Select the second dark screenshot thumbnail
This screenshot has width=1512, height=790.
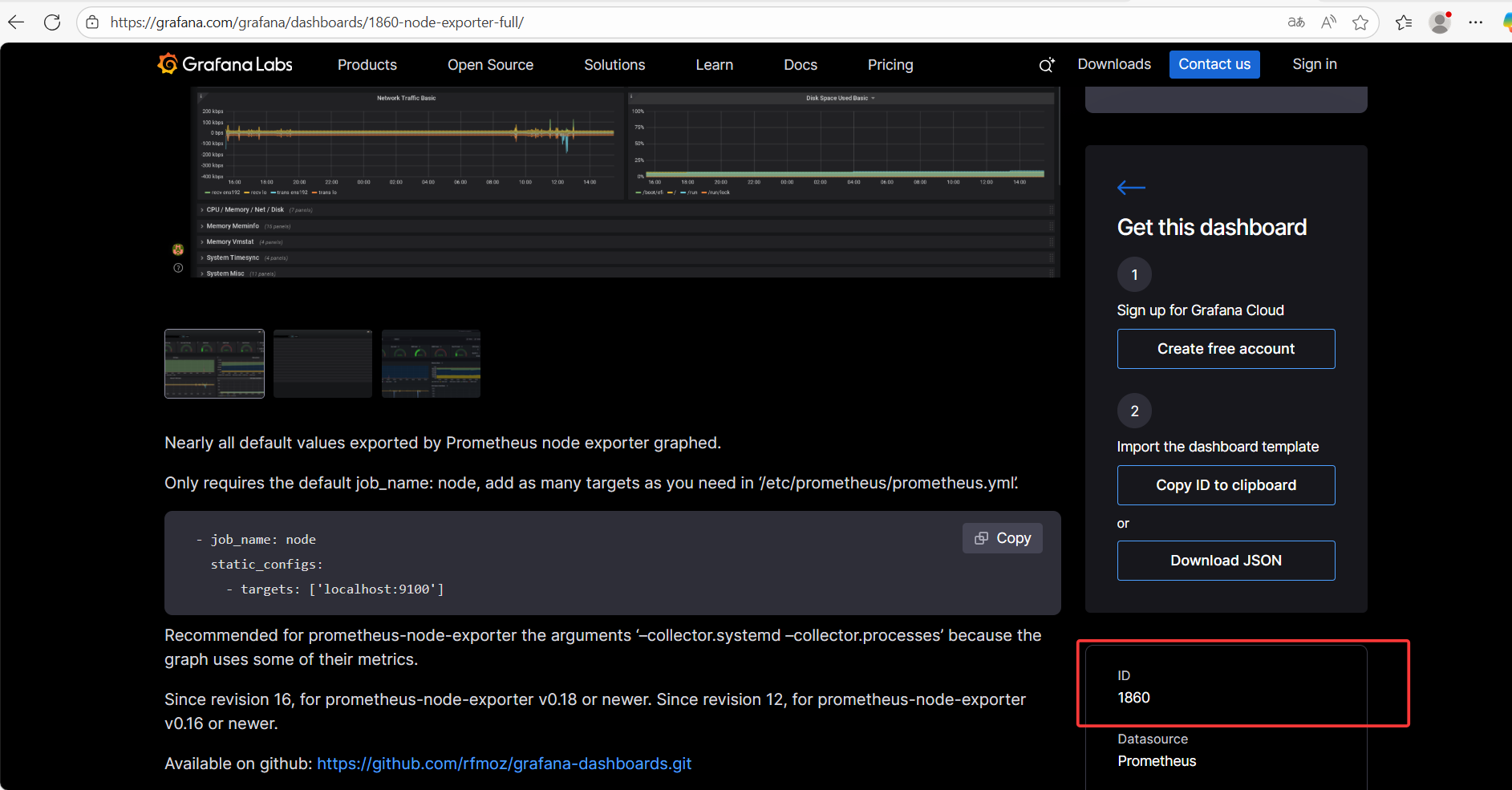point(322,363)
